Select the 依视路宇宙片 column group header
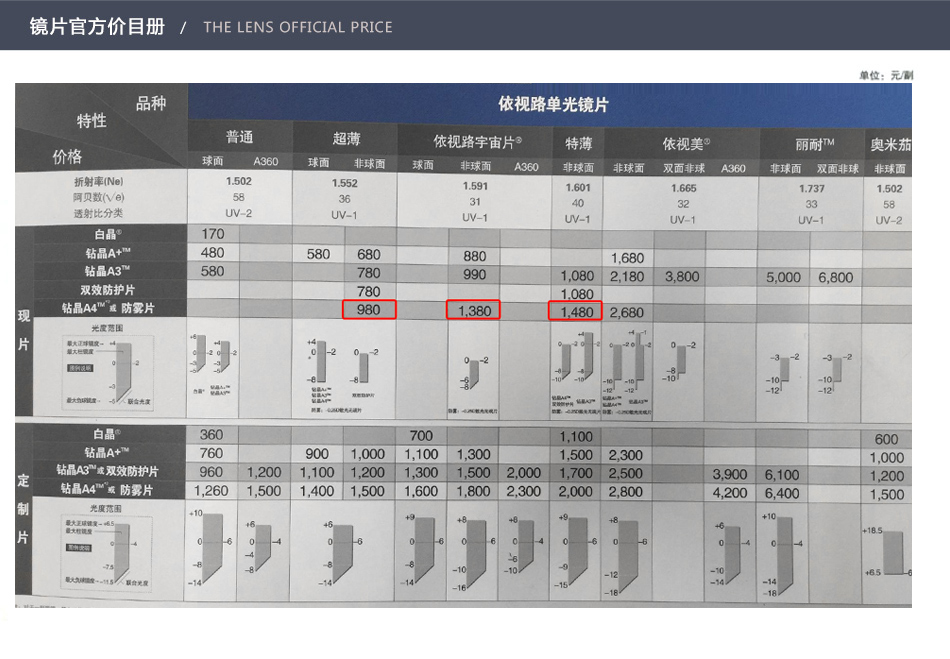Viewport: 950px width, 659px height. (477, 142)
